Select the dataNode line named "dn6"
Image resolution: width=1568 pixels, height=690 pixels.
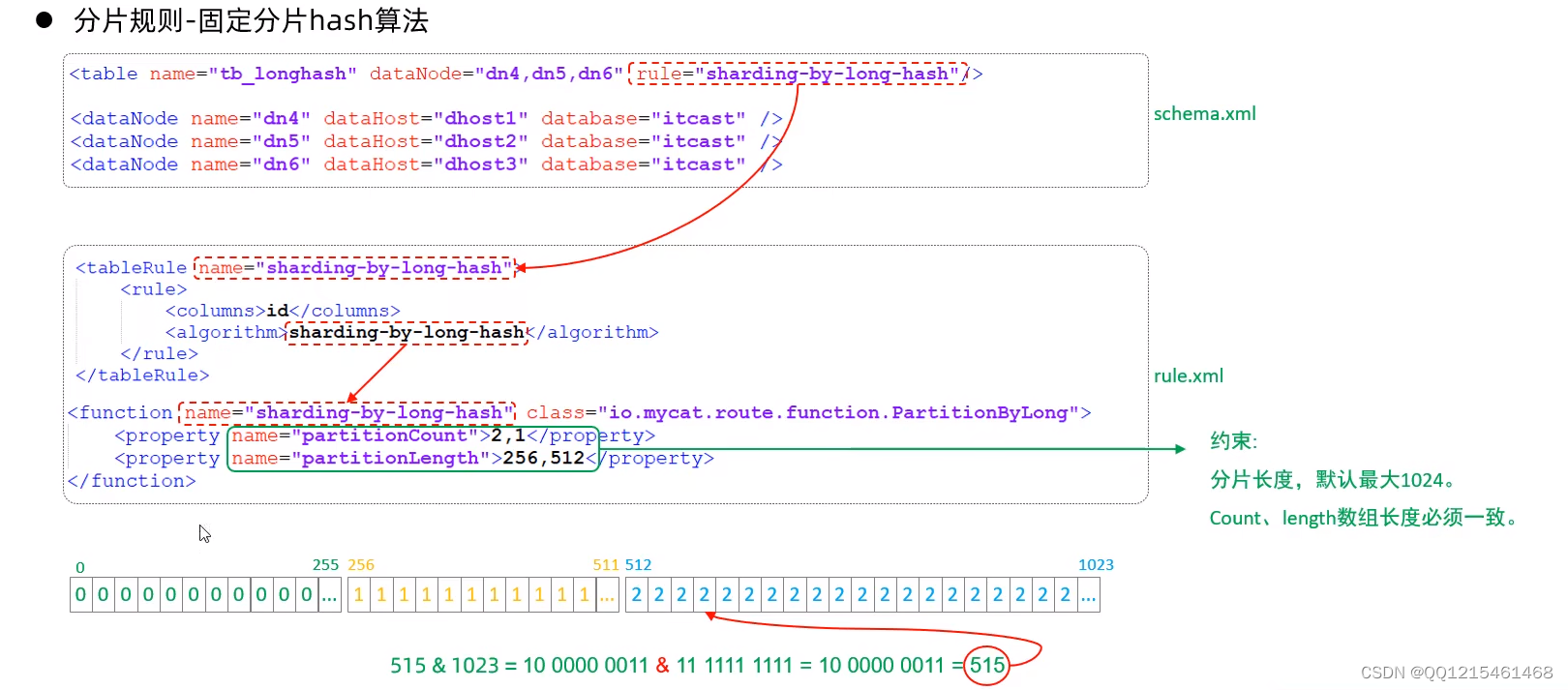click(x=426, y=165)
